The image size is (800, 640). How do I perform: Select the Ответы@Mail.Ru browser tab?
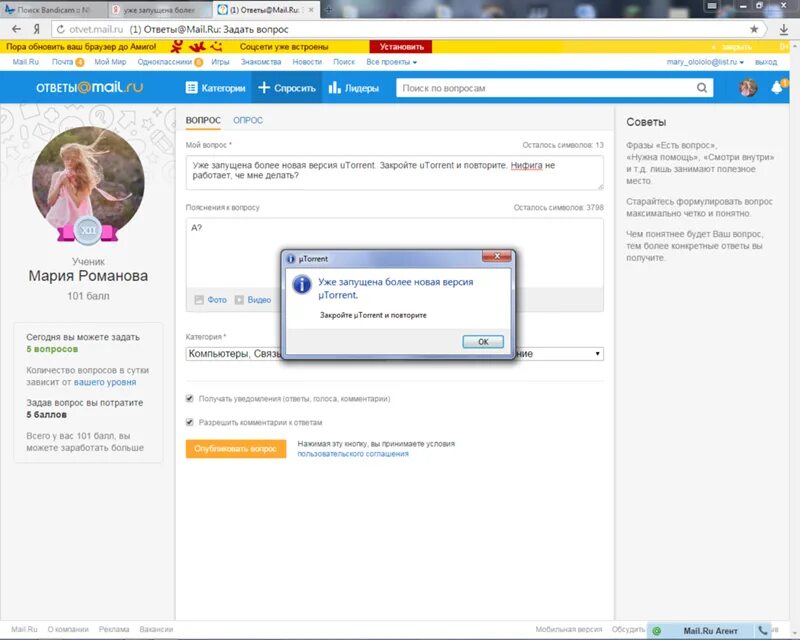click(265, 10)
